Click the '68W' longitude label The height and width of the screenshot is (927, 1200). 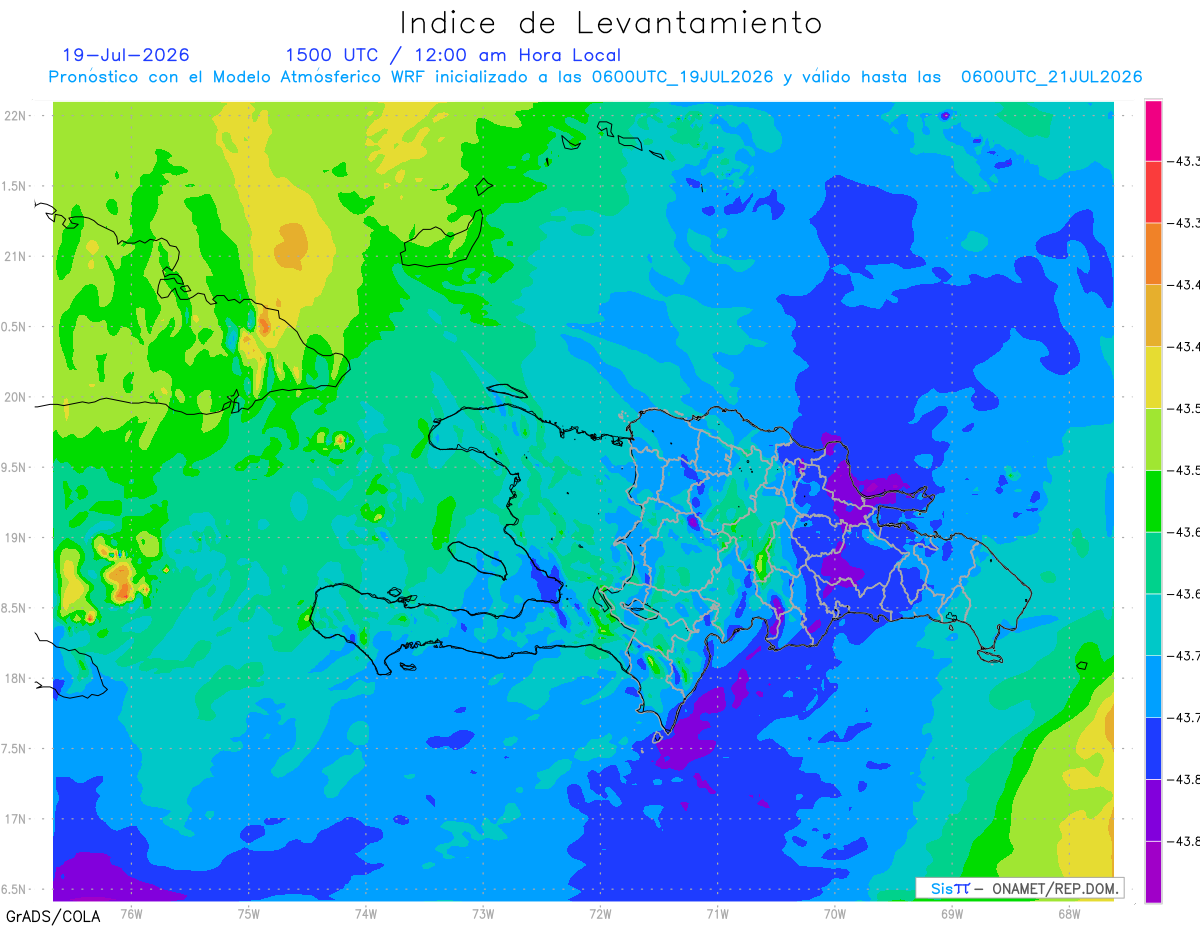click(1068, 913)
